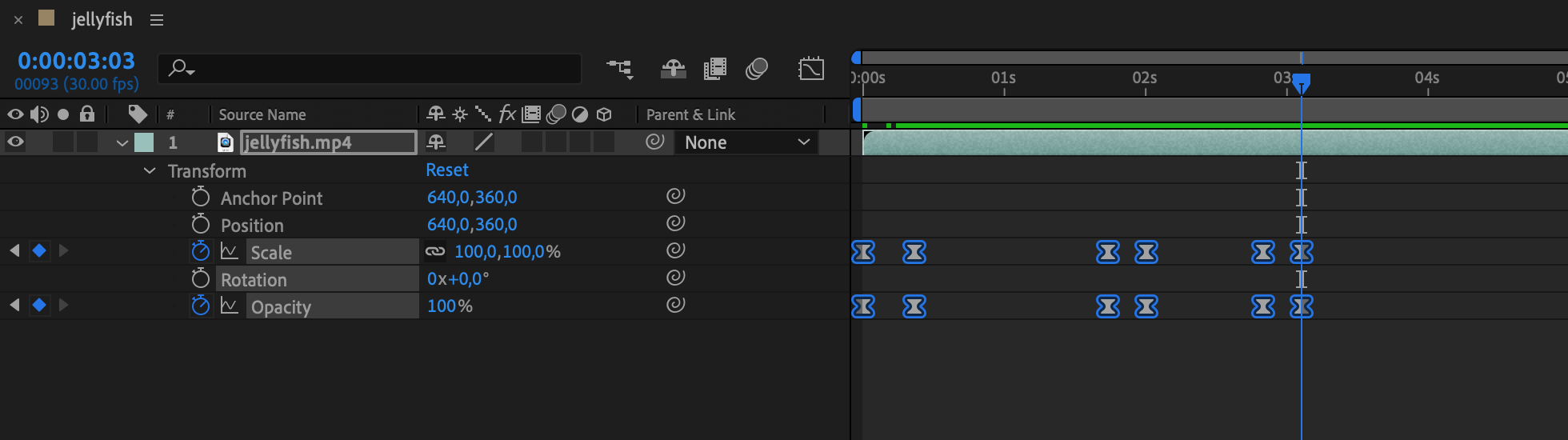The height and width of the screenshot is (440, 1568).
Task: Open the Parent & Link None dropdown
Action: (x=746, y=143)
